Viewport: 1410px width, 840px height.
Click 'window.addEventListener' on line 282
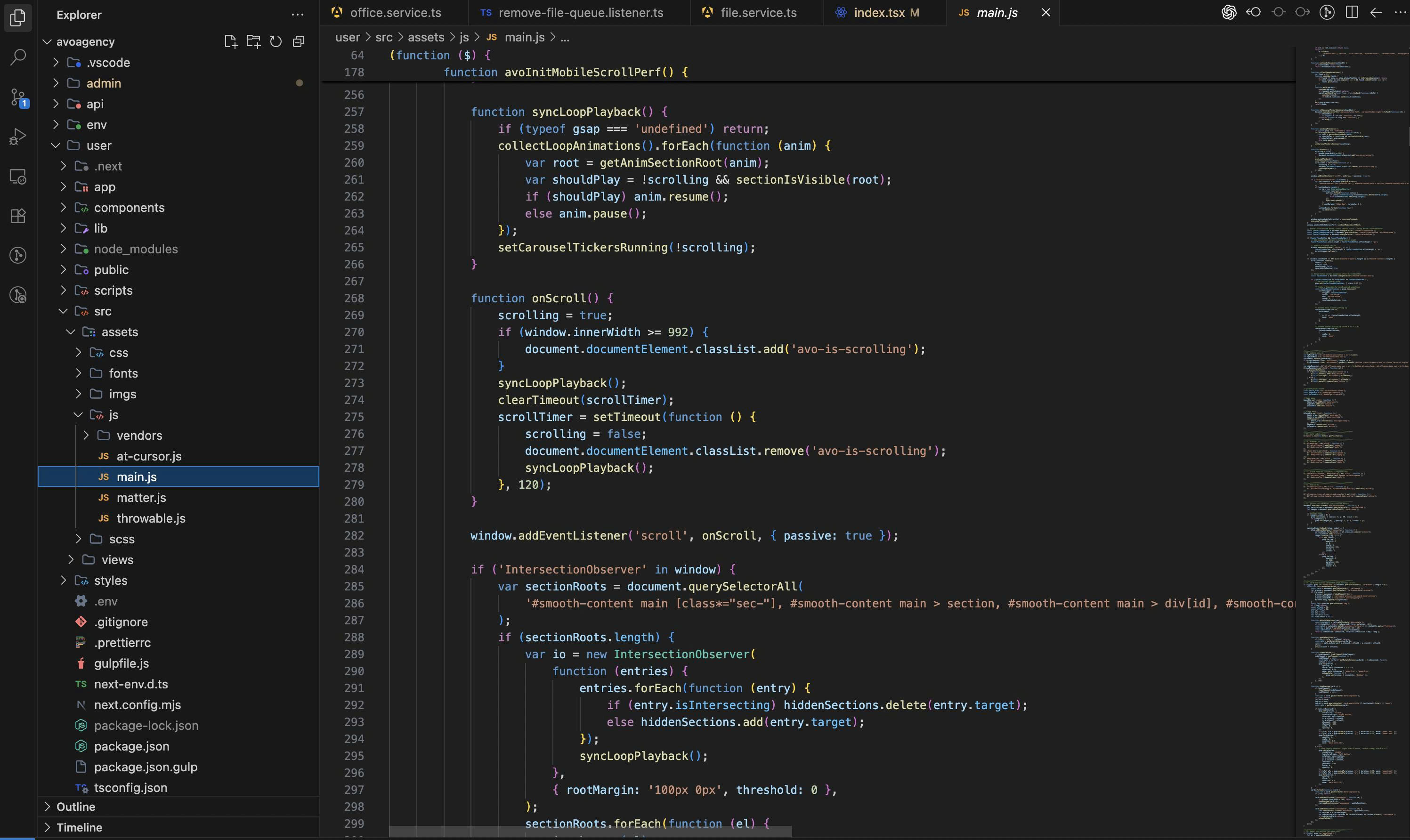(x=549, y=535)
